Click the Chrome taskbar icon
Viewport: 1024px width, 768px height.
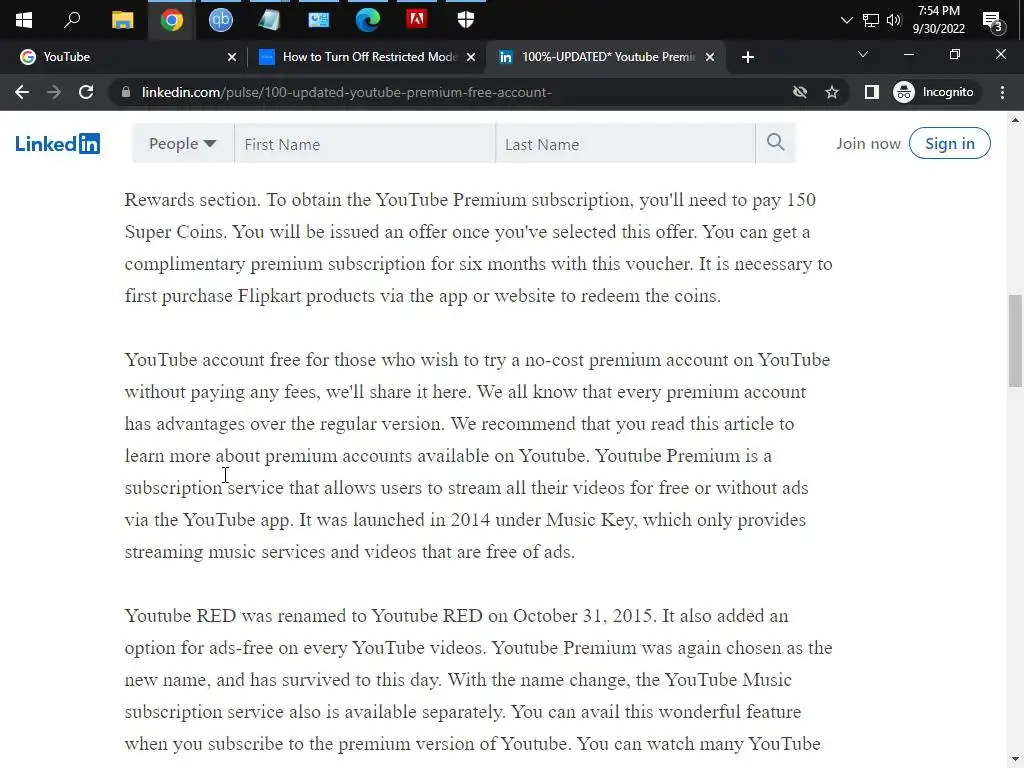[172, 20]
